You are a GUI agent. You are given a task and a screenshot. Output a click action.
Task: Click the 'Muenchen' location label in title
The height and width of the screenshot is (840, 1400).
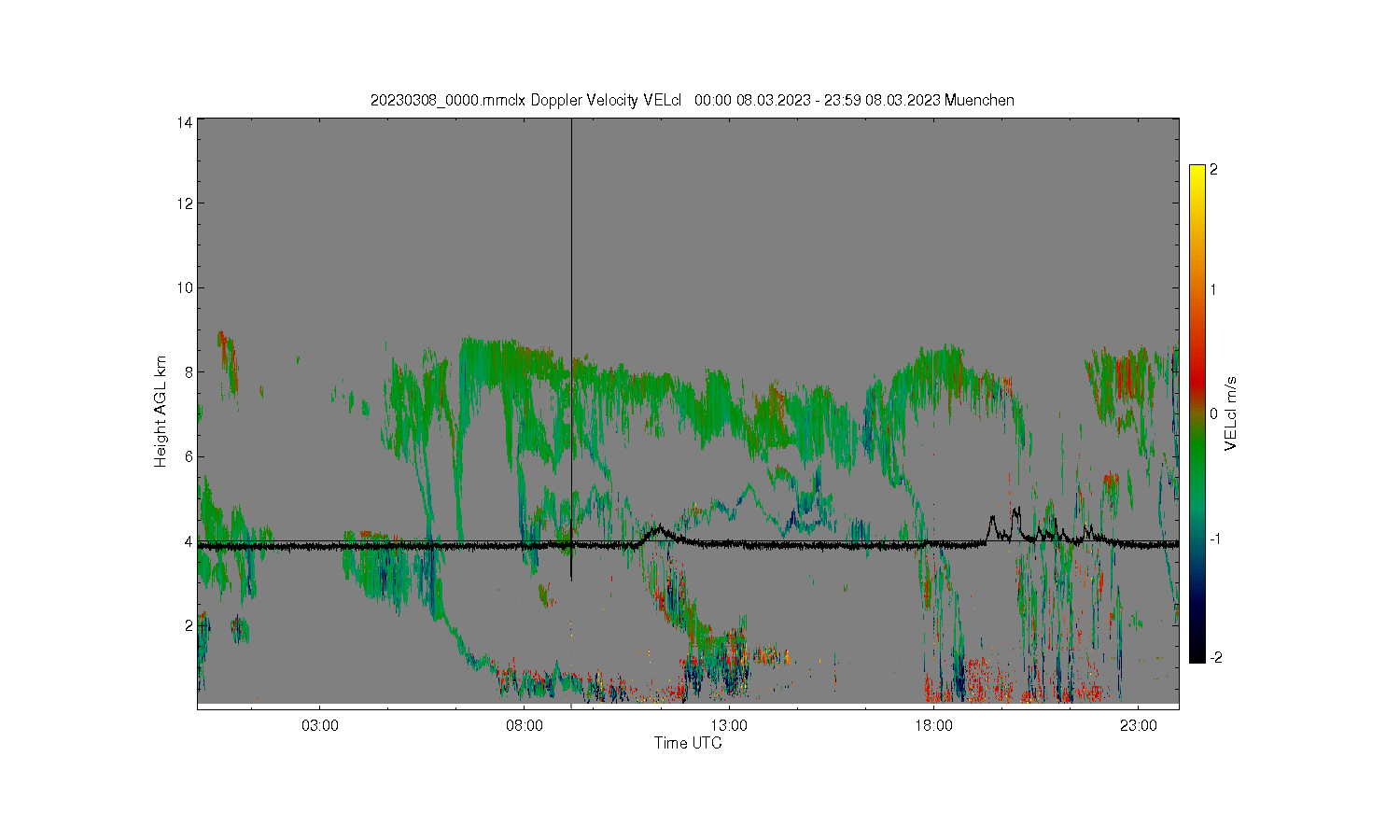coord(979,100)
